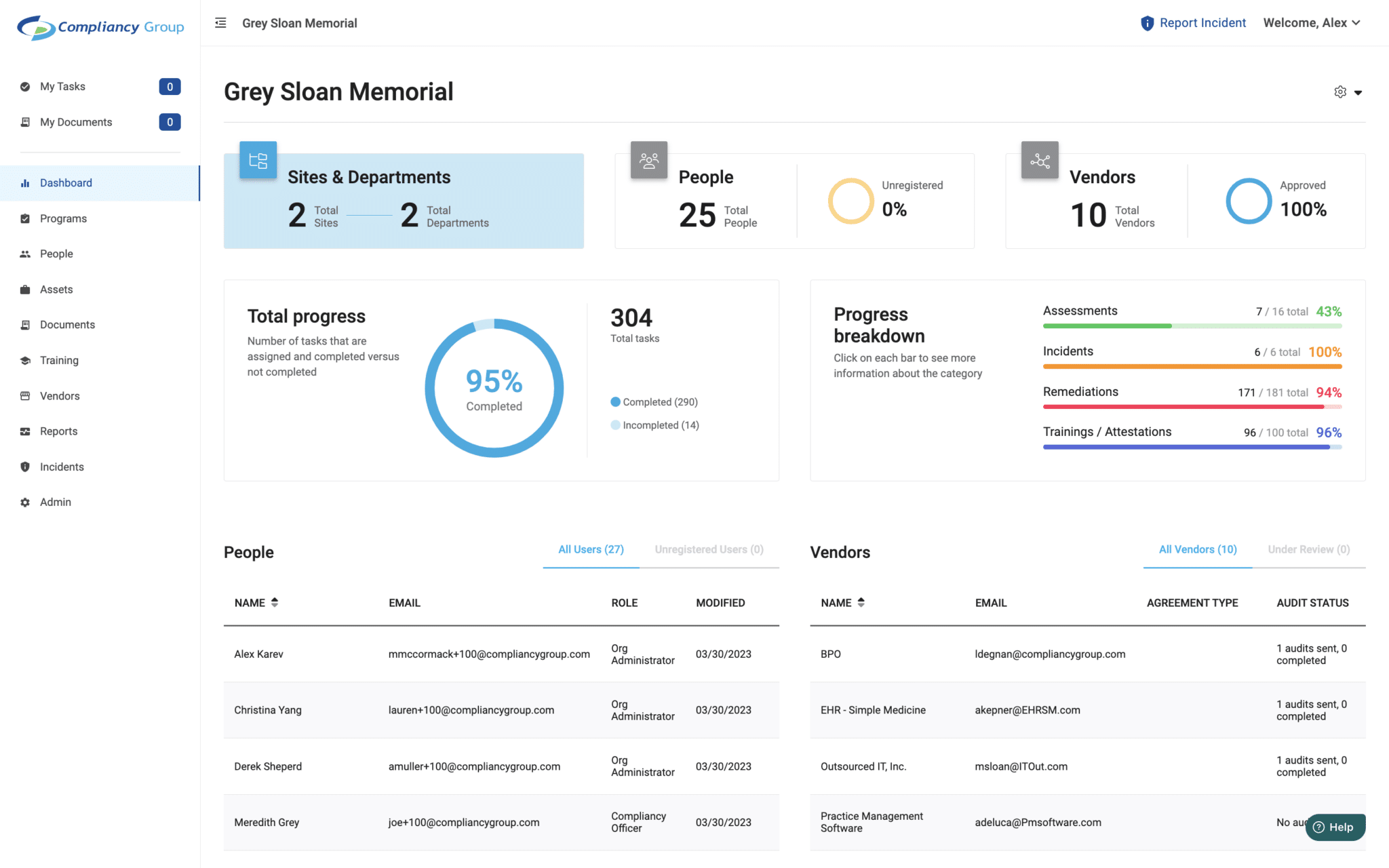Open My Tasks from the sidebar
Viewport: 1389px width, 868px height.
[62, 87]
